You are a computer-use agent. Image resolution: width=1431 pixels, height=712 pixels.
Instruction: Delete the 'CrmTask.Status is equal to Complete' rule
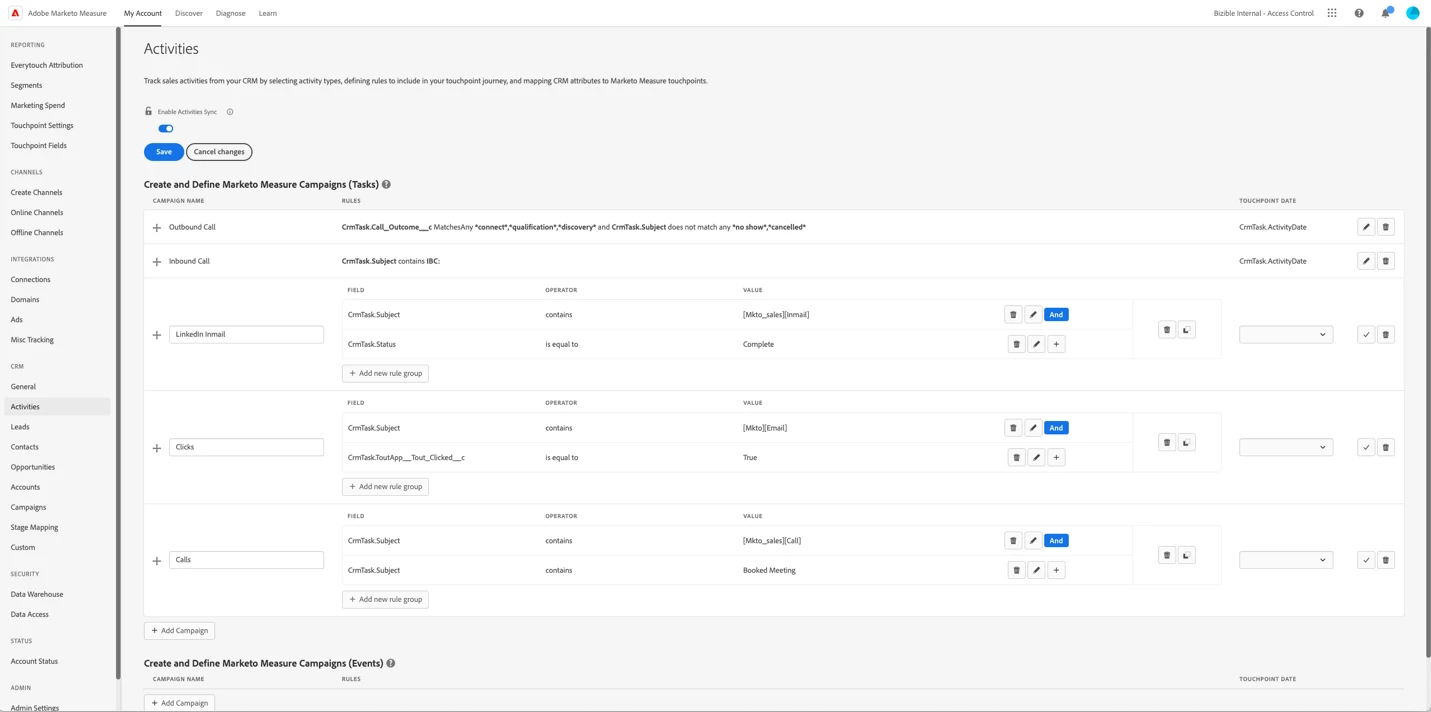click(x=1017, y=344)
